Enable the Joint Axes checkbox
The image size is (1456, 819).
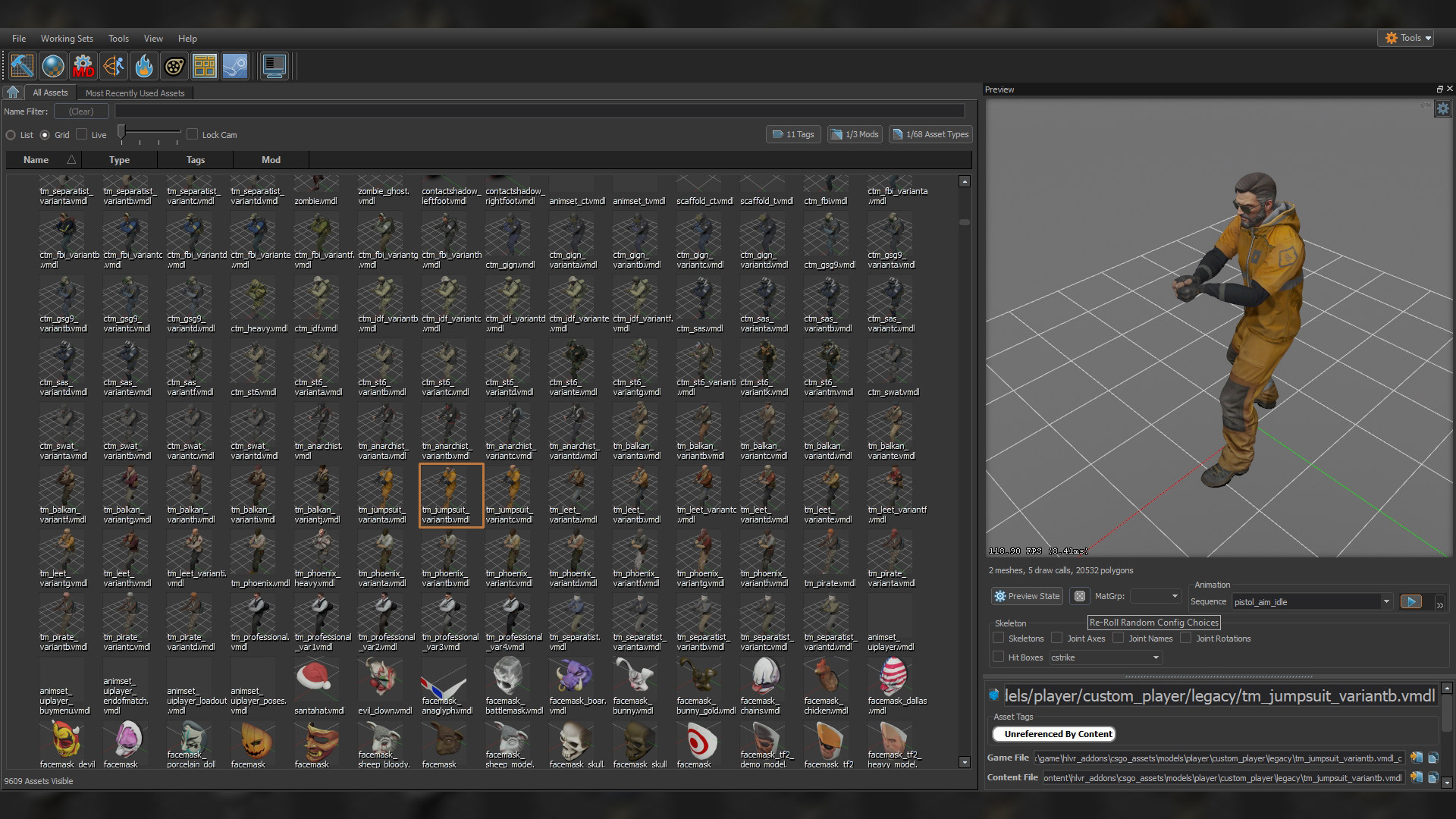pos(1057,639)
